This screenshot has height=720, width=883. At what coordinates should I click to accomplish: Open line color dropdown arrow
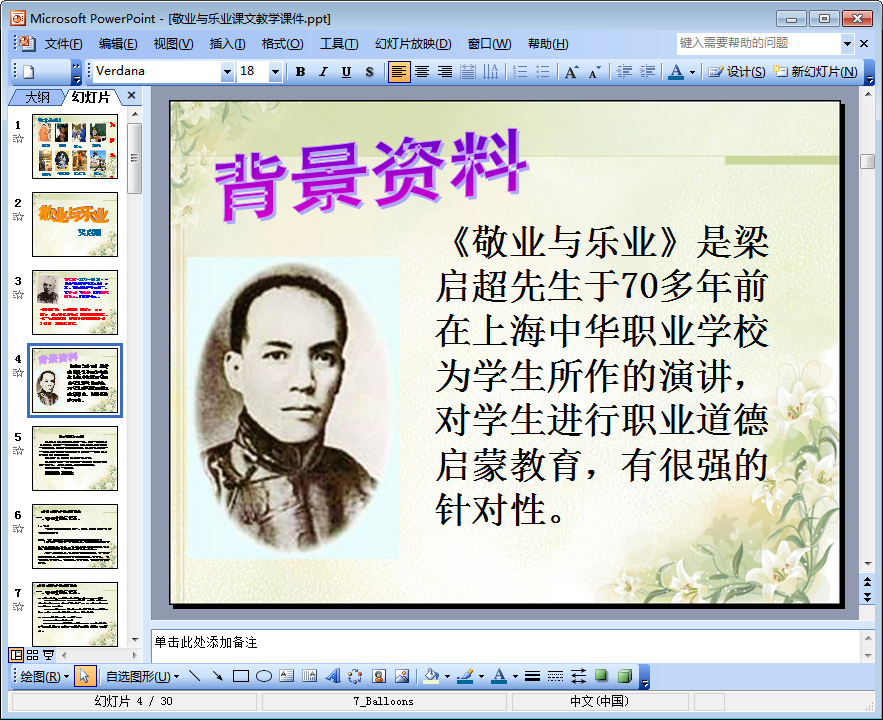481,676
